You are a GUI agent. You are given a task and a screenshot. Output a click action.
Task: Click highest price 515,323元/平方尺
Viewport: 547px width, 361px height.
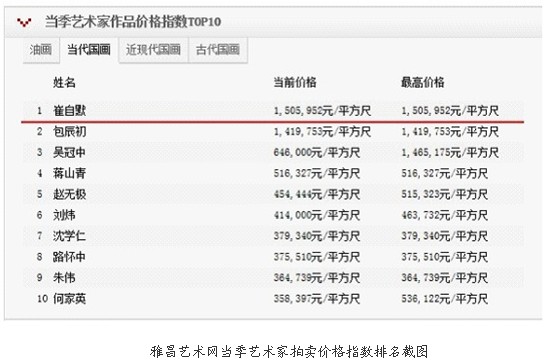[444, 195]
